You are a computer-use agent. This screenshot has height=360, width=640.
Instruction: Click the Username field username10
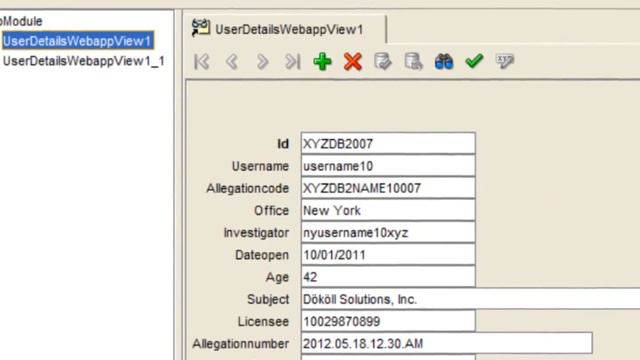(x=388, y=166)
